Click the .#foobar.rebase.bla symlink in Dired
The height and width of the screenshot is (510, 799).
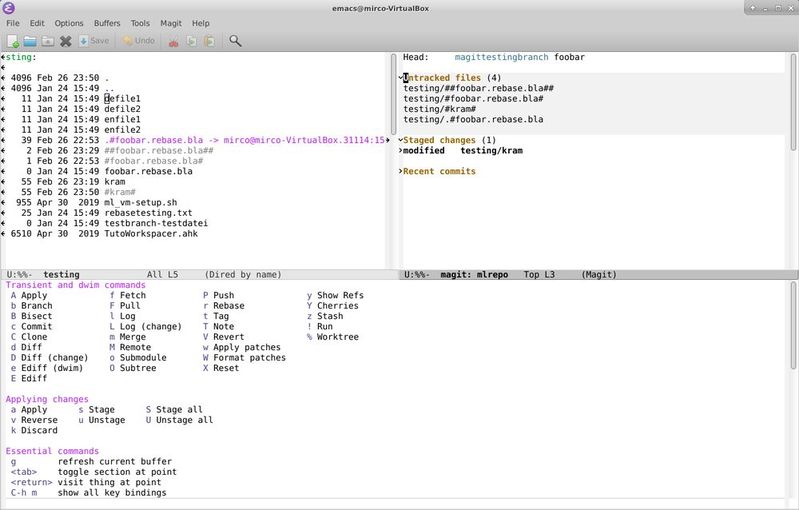(x=154, y=140)
